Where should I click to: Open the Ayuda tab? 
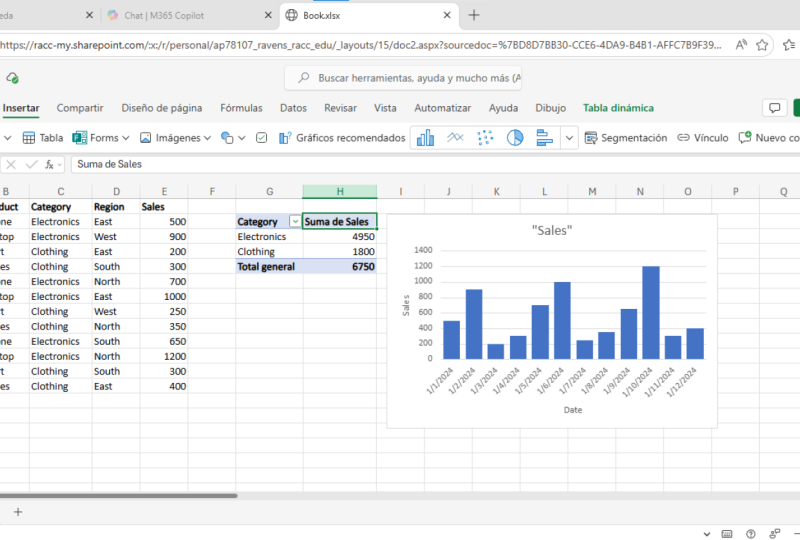click(x=504, y=108)
